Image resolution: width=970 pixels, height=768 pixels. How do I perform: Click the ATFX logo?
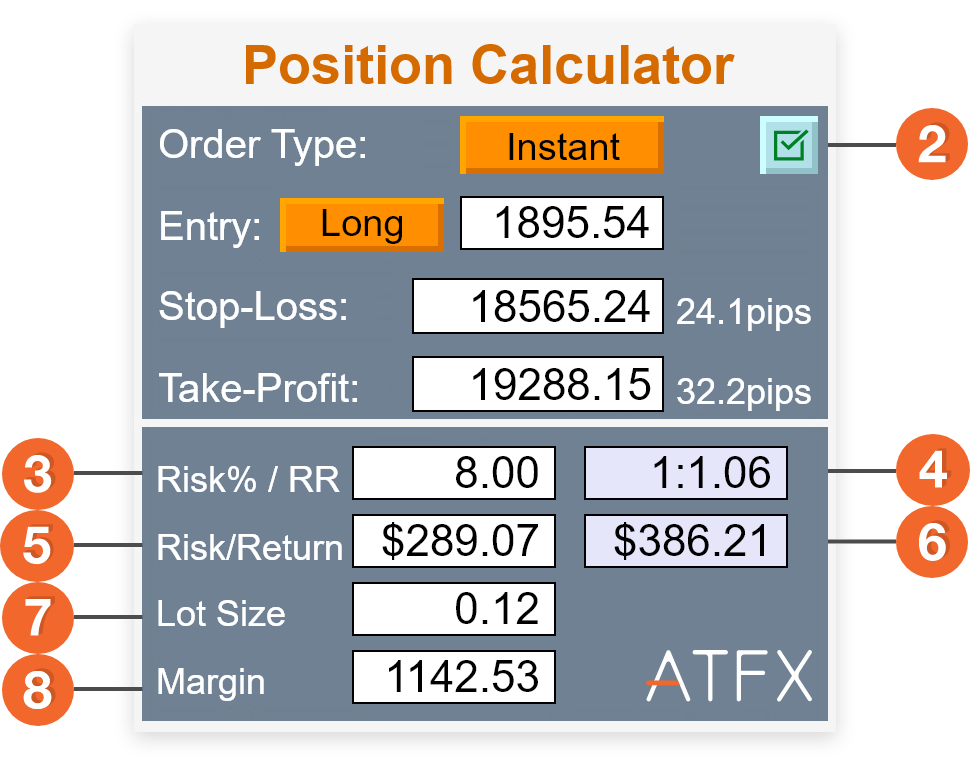pyautogui.click(x=729, y=676)
